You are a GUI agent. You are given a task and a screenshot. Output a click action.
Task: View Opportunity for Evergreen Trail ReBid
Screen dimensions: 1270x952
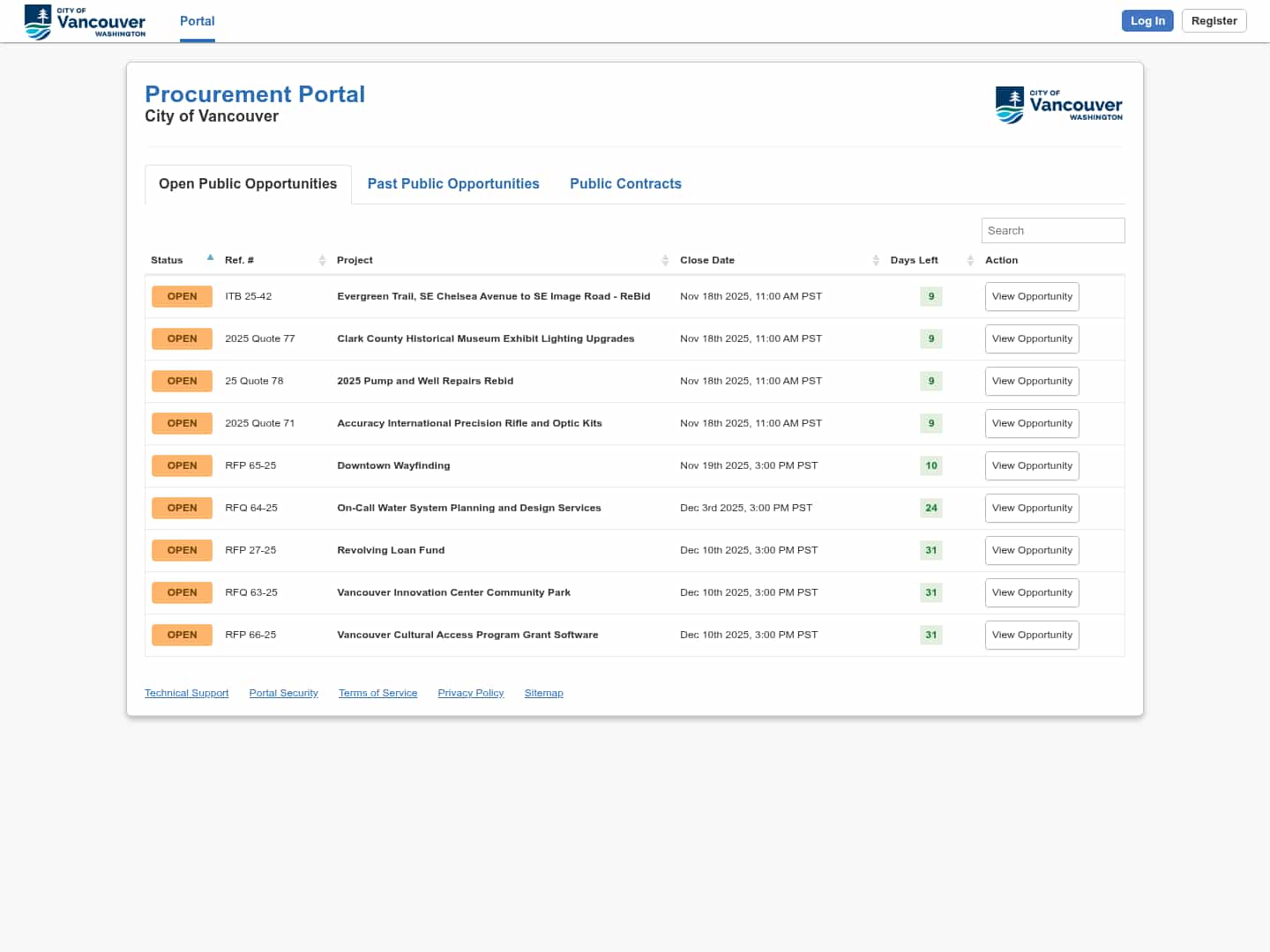[1031, 296]
